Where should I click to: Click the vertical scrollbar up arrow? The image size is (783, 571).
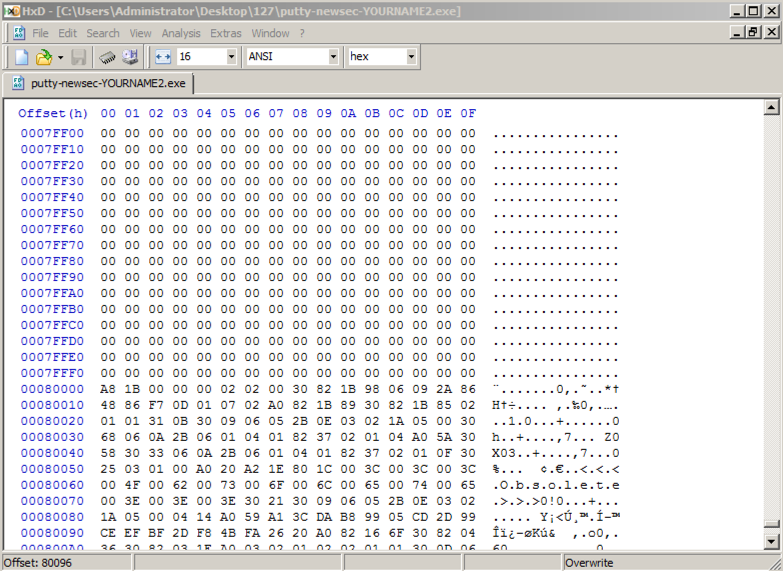pyautogui.click(x=772, y=107)
